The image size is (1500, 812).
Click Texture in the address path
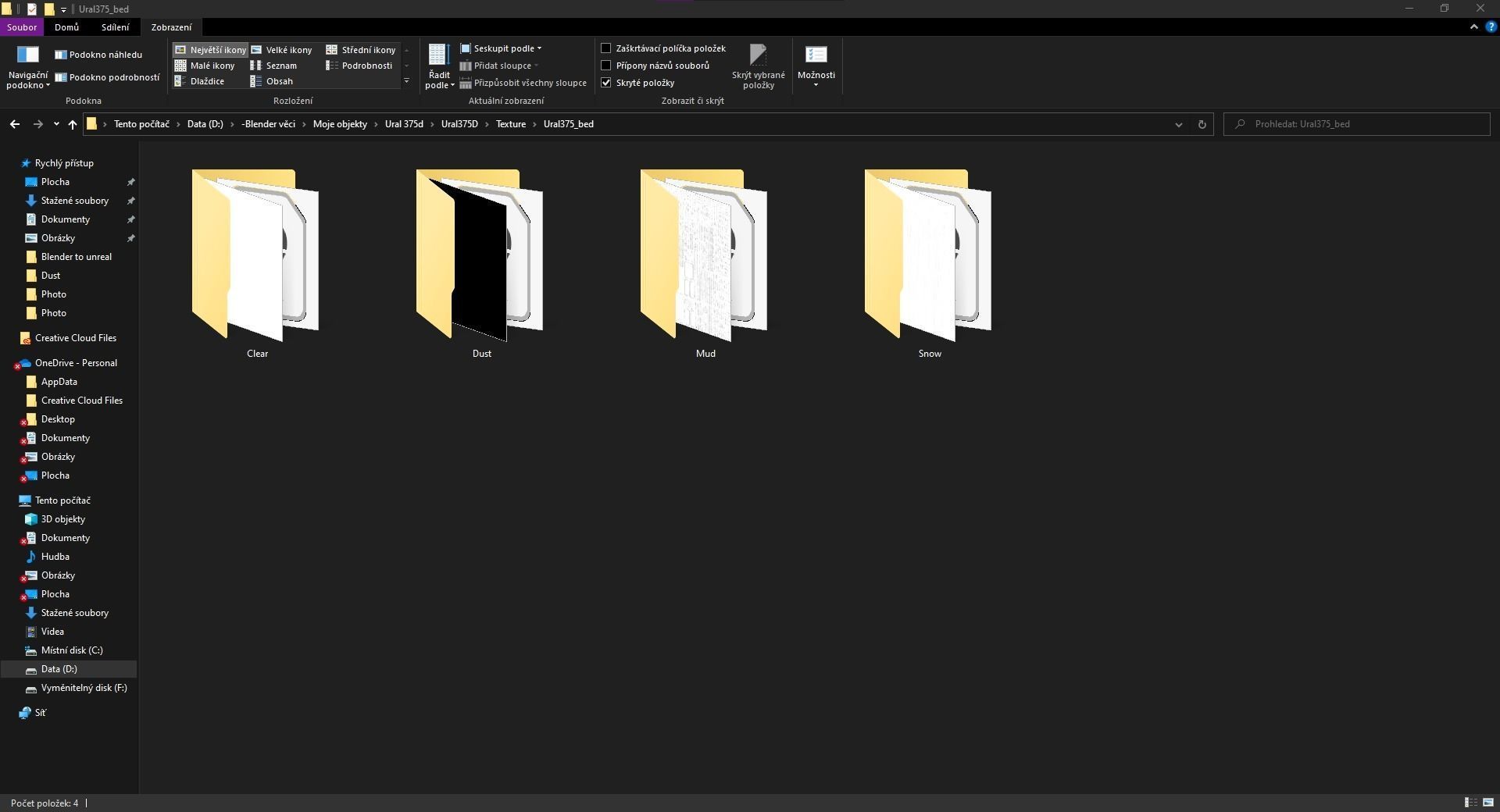pos(511,124)
